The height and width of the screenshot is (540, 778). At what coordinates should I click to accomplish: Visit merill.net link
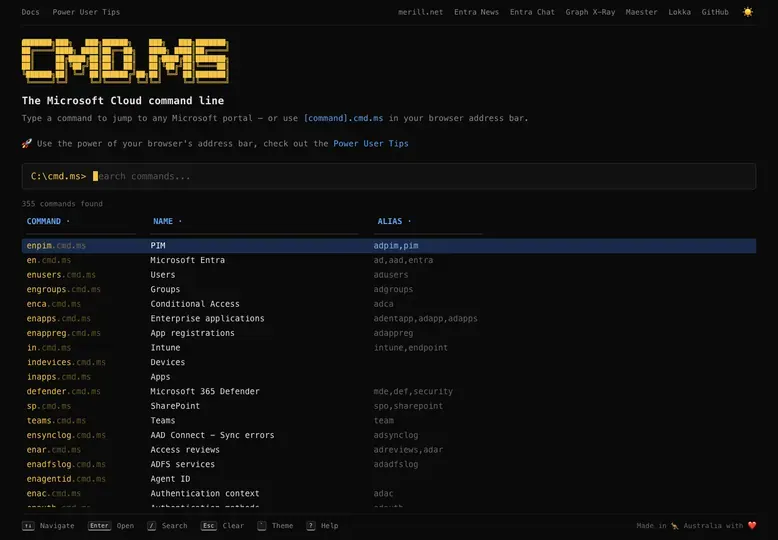point(420,12)
